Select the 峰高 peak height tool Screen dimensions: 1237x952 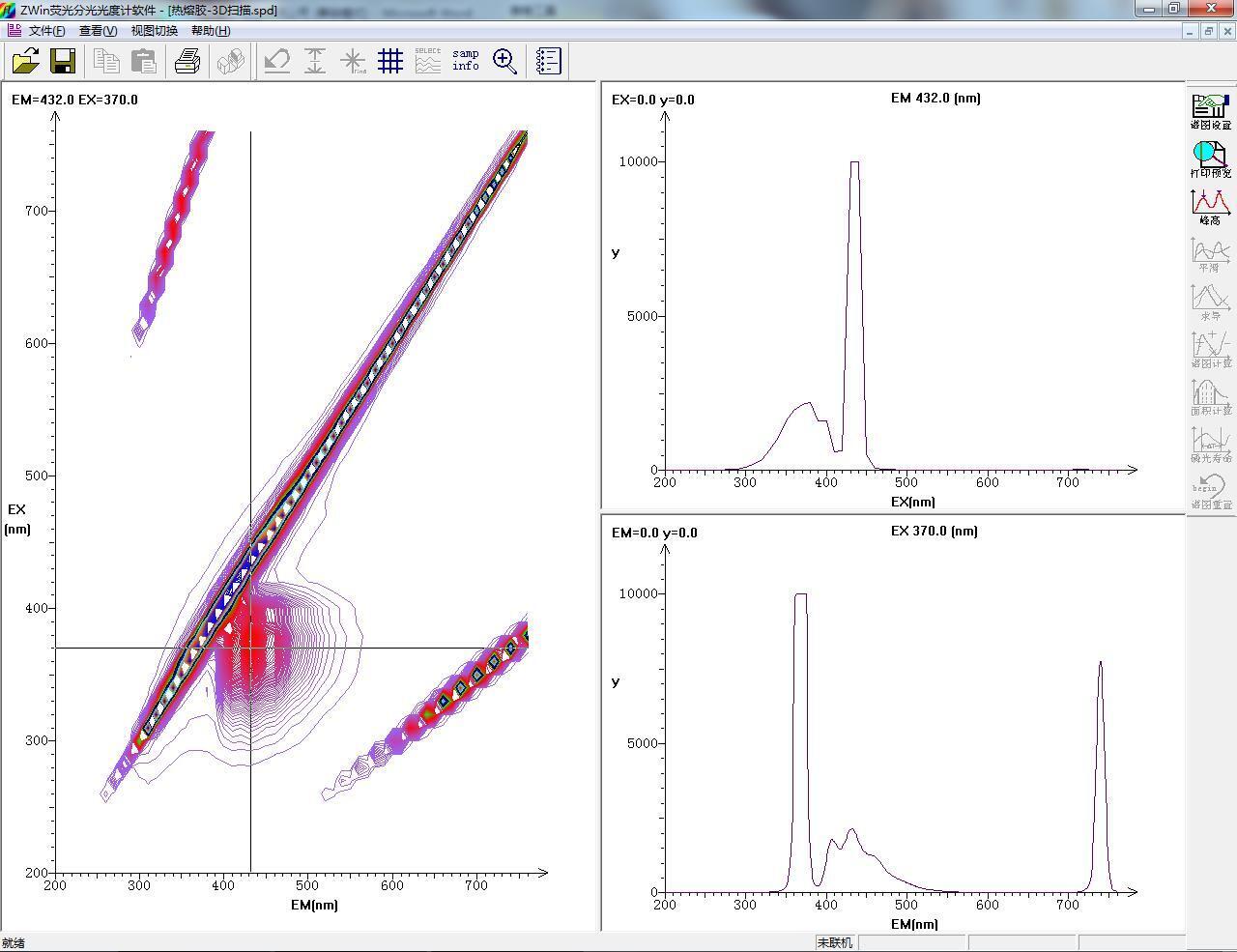[1210, 207]
